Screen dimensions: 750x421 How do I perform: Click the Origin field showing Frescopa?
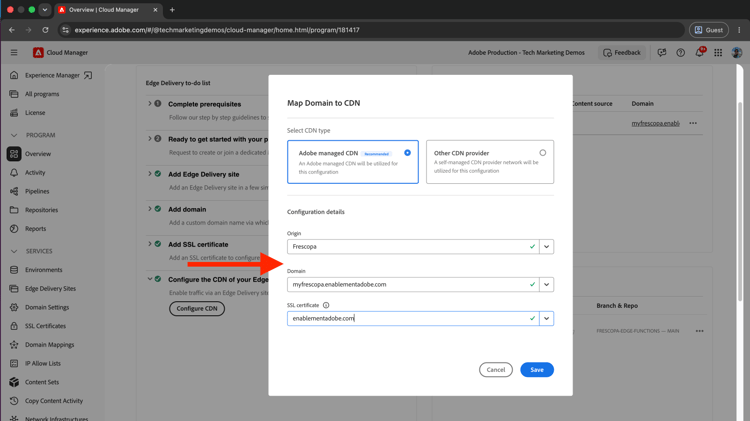pos(413,246)
